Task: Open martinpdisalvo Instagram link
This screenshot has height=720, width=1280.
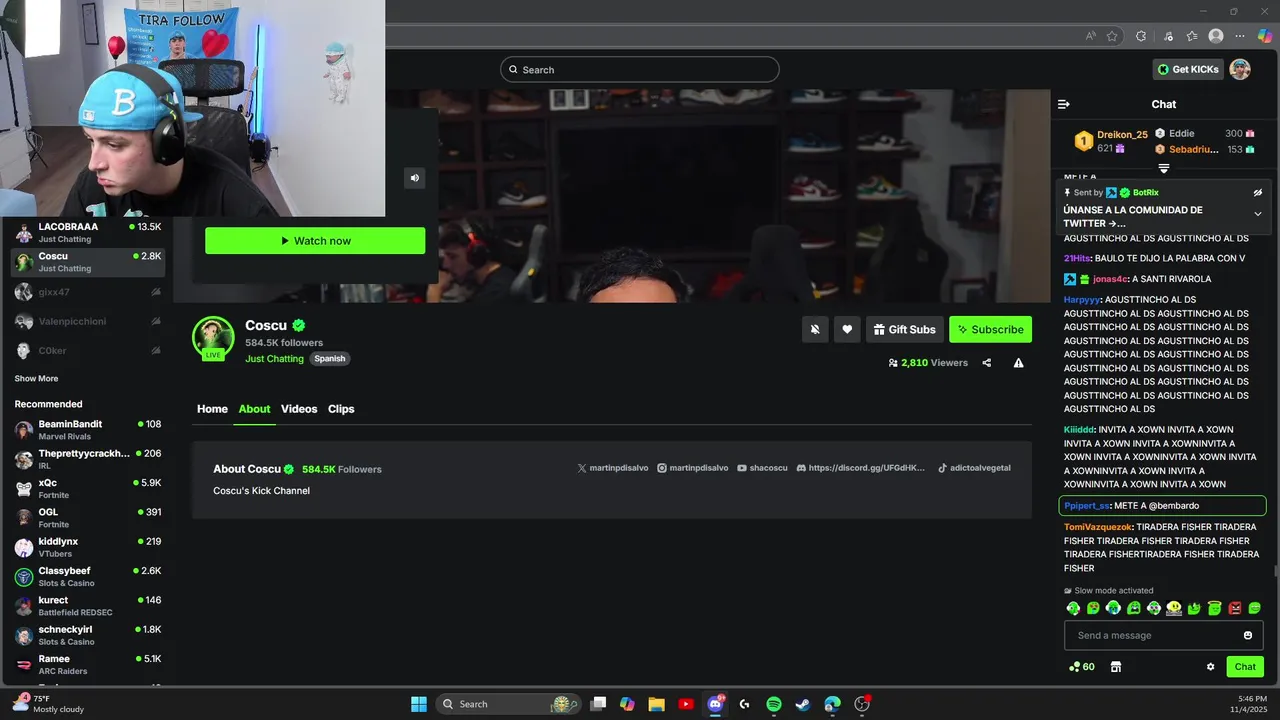Action: [692, 468]
